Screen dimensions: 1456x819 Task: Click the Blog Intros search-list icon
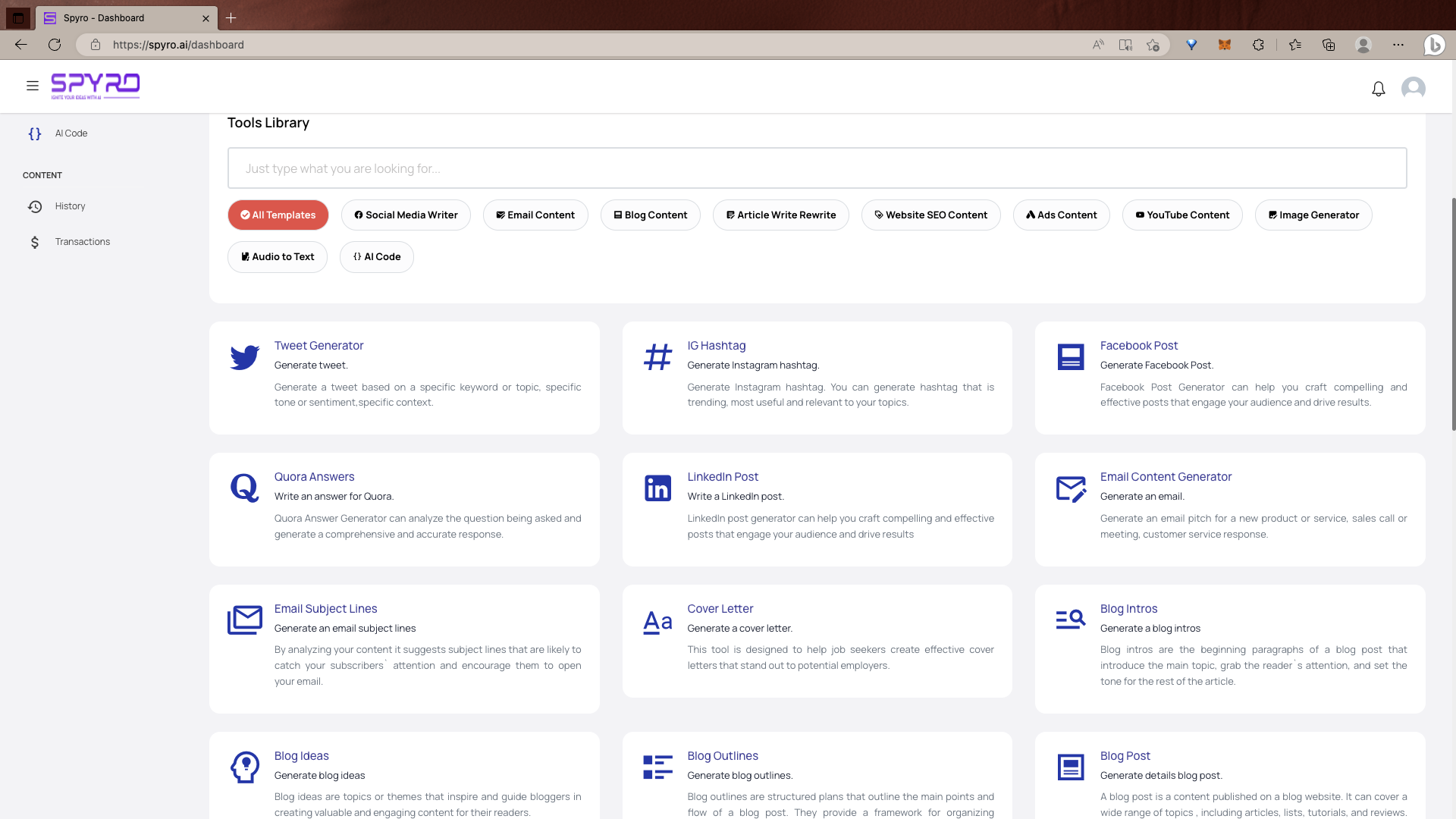[1071, 620]
